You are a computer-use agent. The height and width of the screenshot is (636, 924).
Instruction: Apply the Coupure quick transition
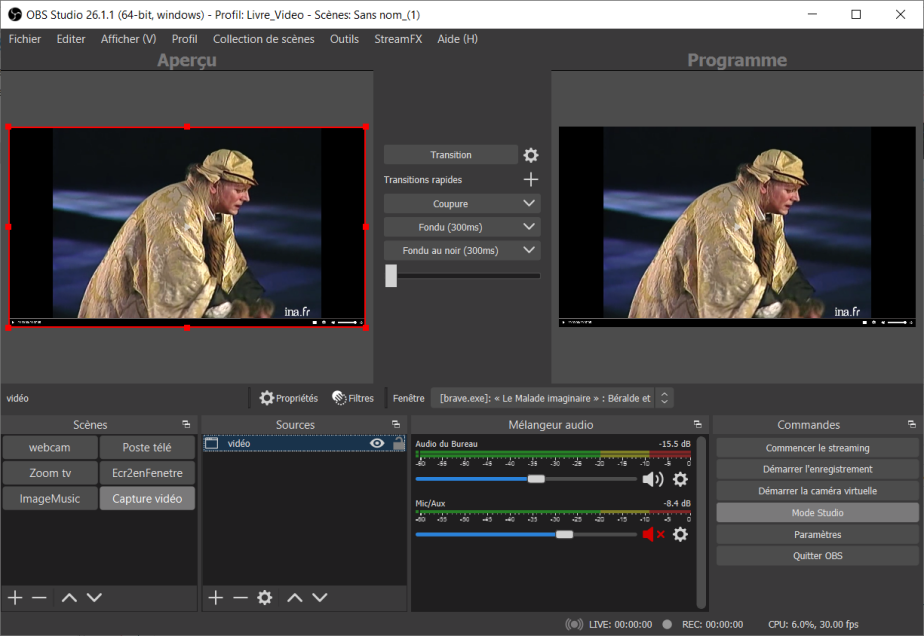451,203
